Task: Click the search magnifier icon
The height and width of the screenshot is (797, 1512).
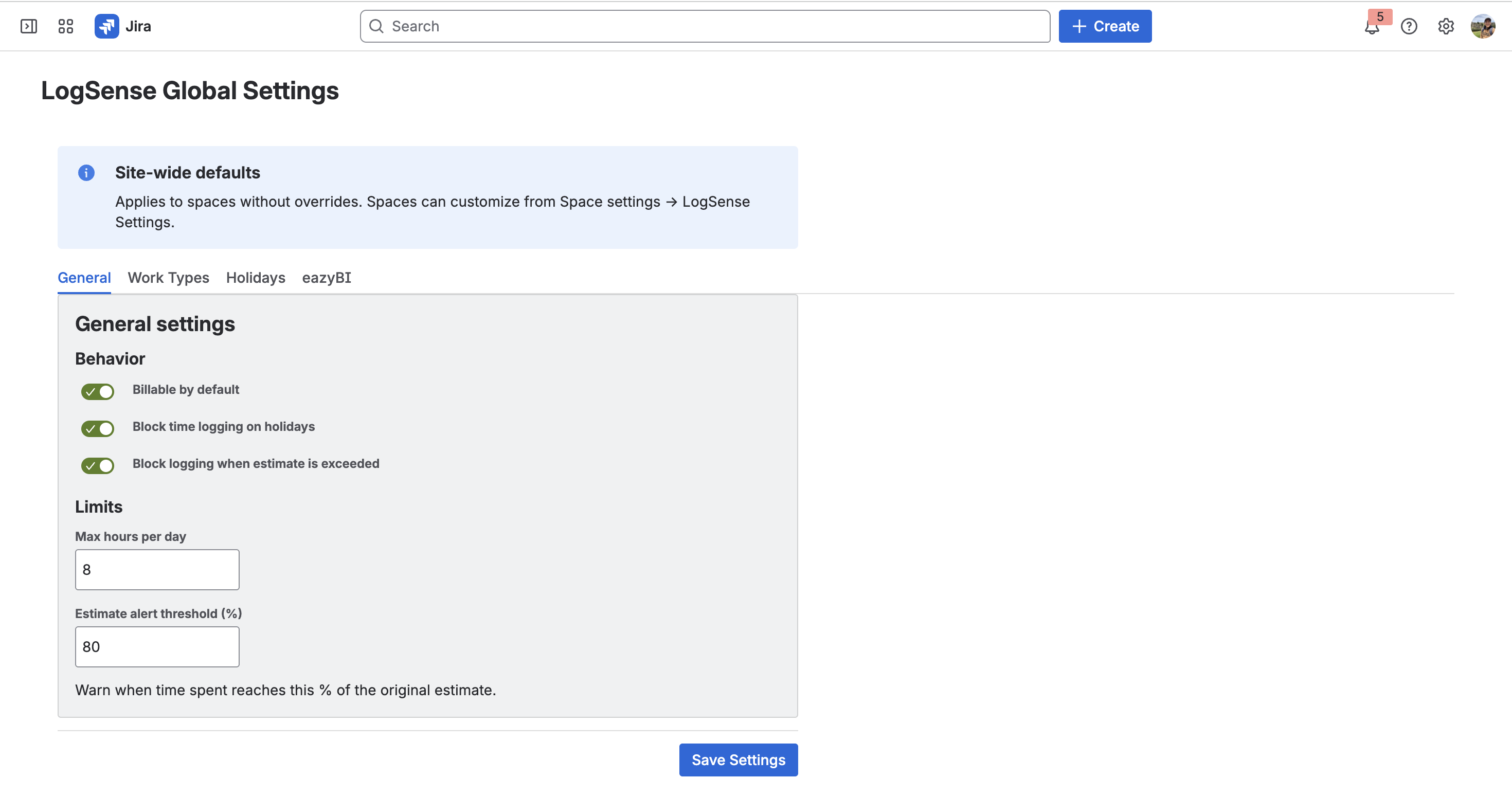Action: [376, 26]
